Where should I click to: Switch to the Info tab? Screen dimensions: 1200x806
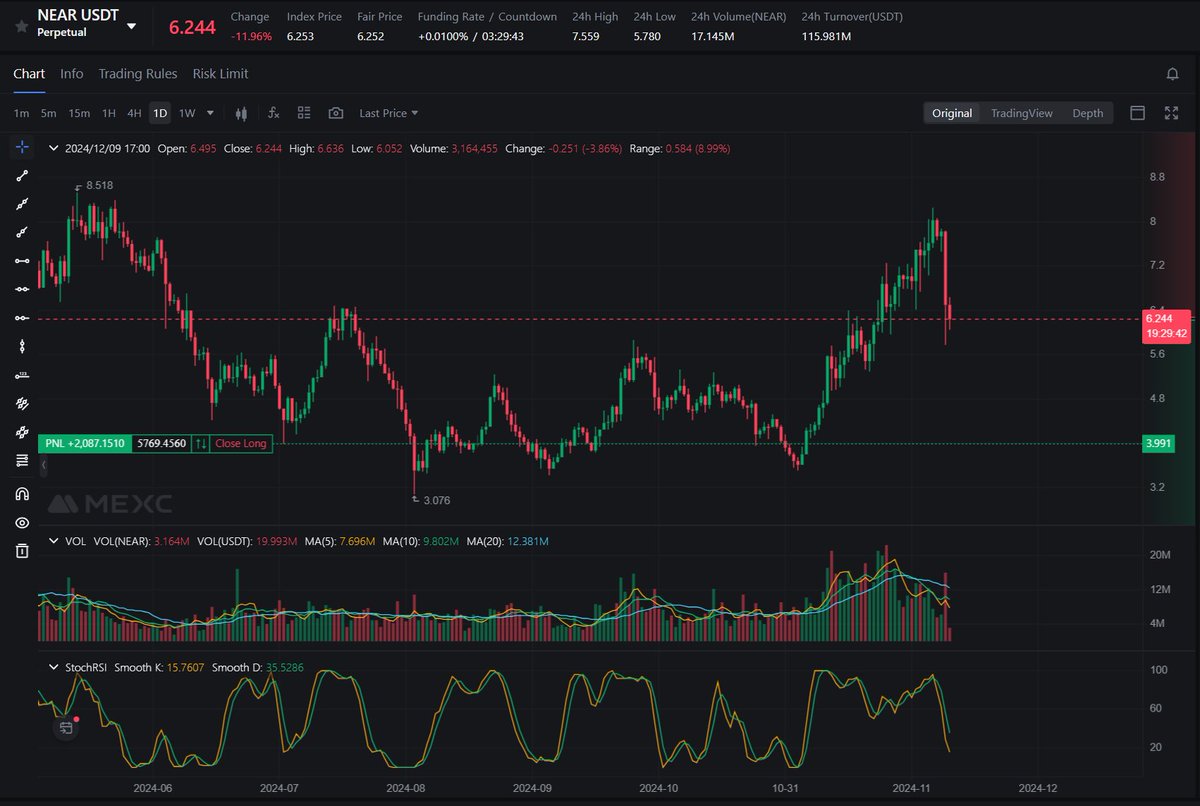click(72, 74)
